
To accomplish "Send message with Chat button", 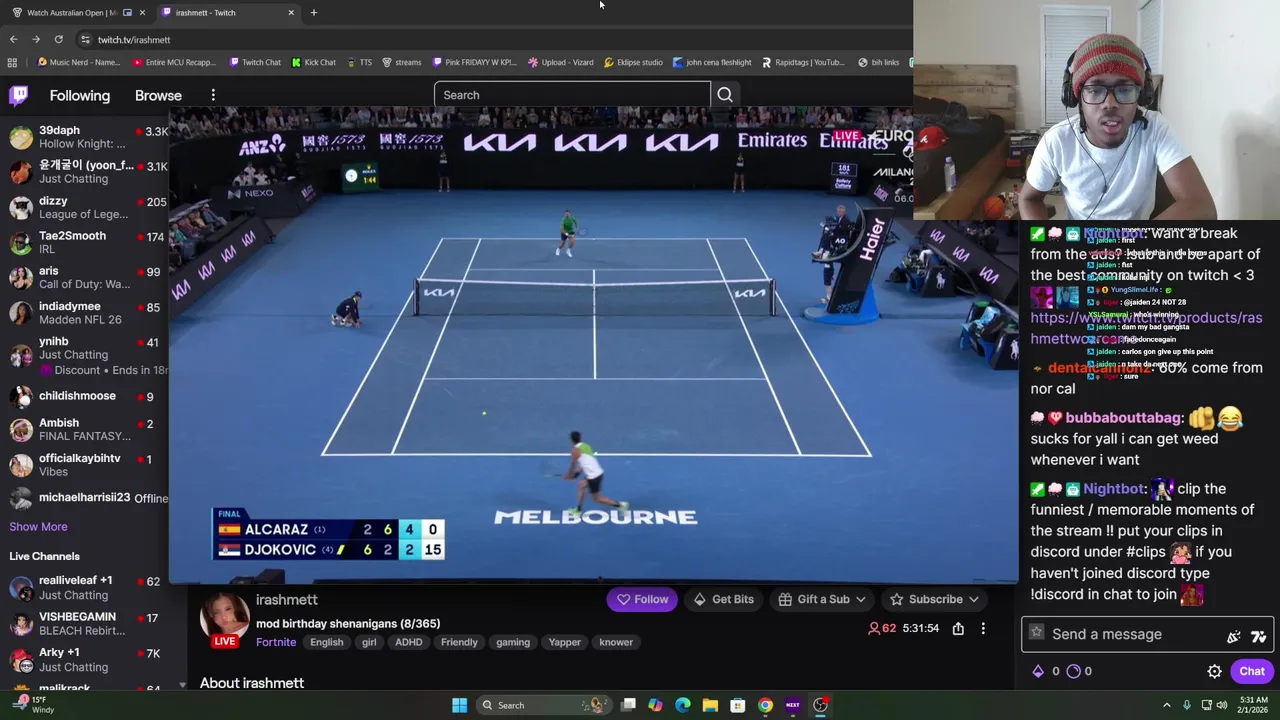I will click(1252, 671).
